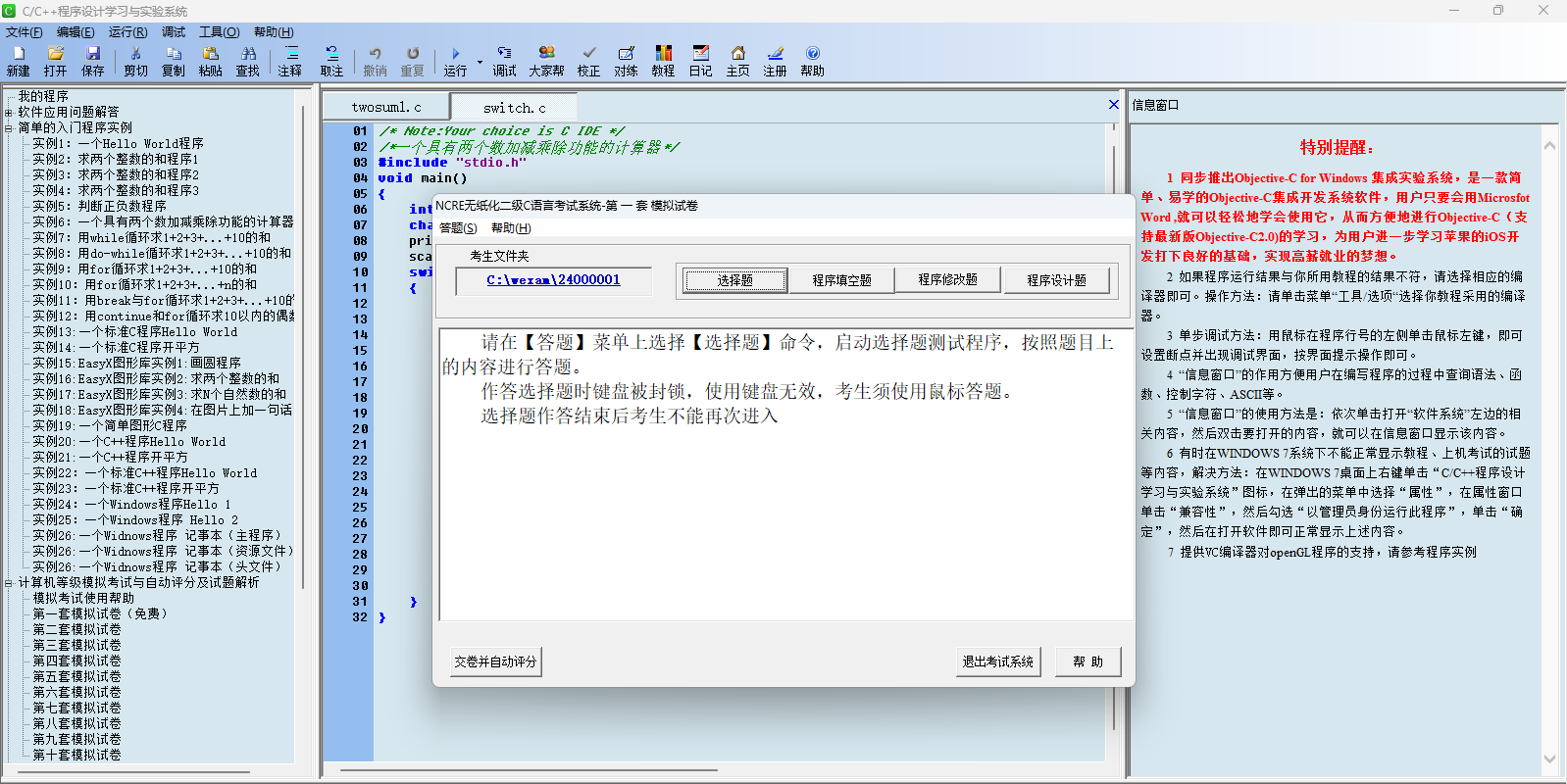Click the 程序设计题 button

pos(1056,280)
